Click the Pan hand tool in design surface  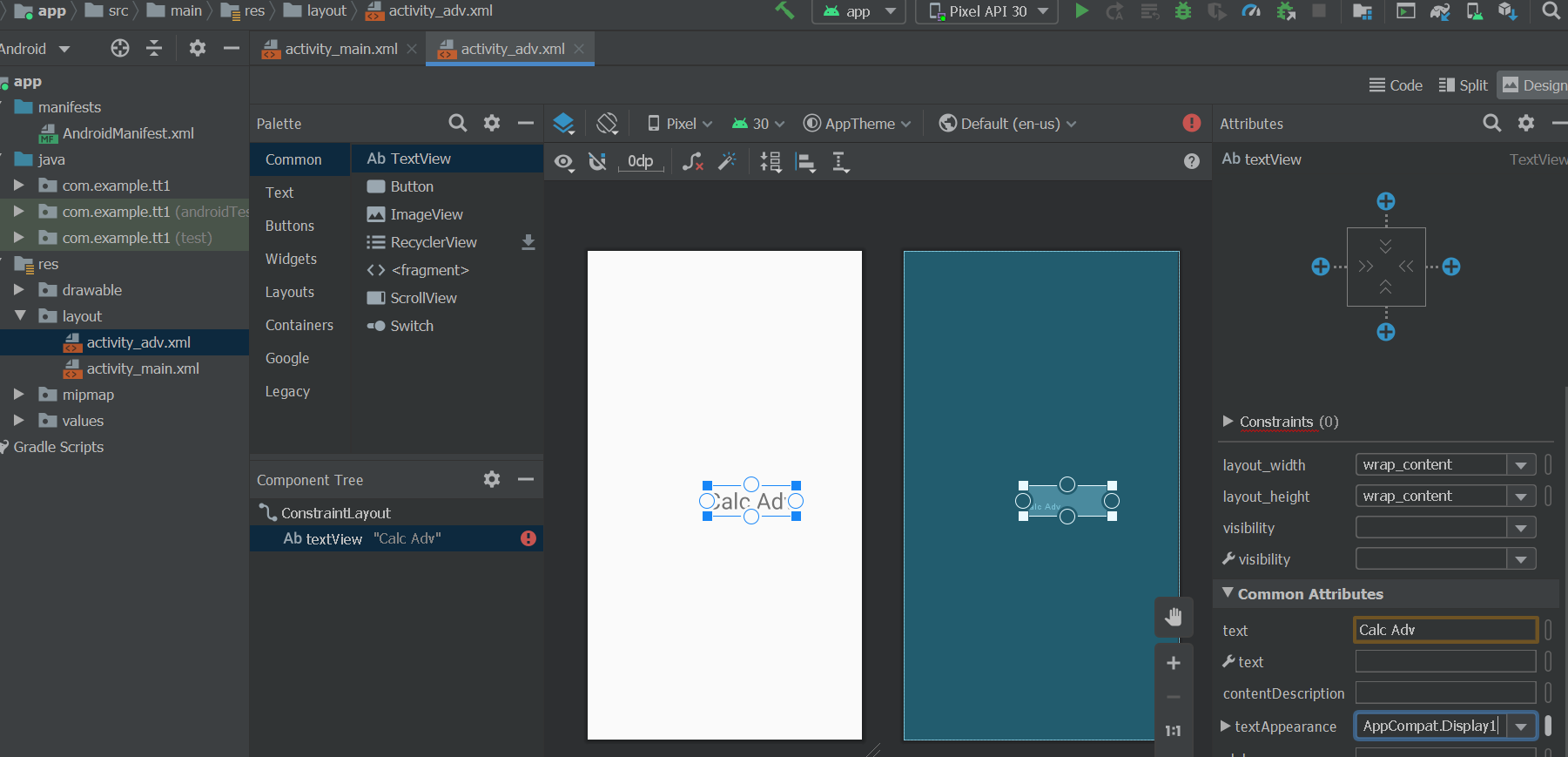(x=1174, y=617)
